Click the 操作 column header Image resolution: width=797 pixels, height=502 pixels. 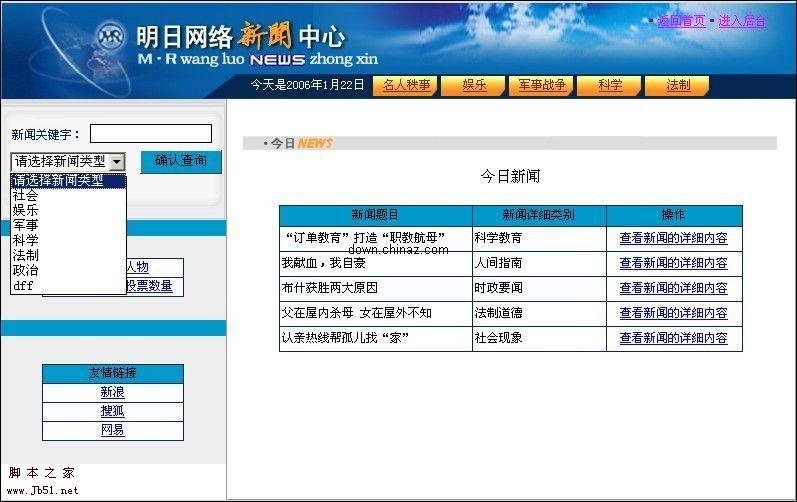[x=674, y=215]
